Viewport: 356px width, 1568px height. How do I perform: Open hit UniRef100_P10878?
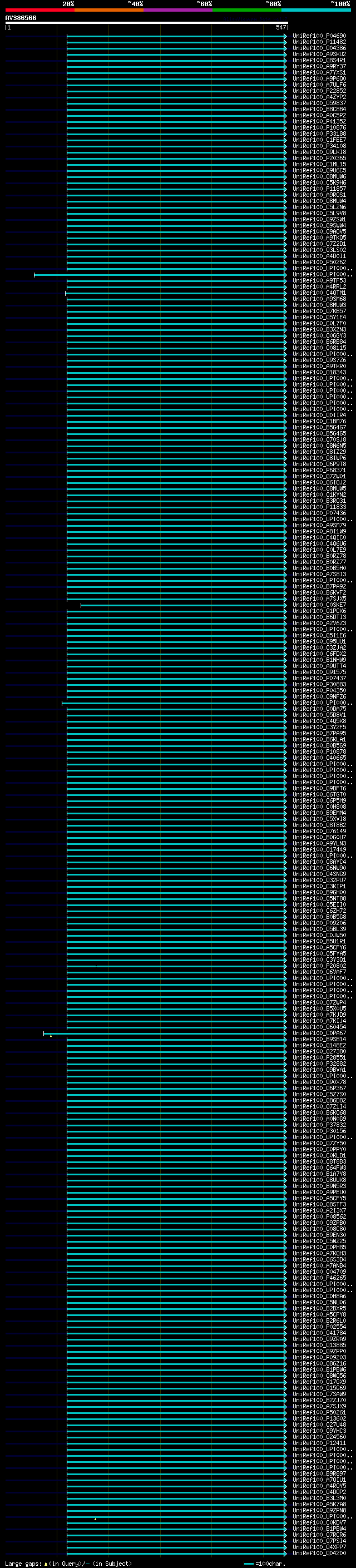pos(319,752)
